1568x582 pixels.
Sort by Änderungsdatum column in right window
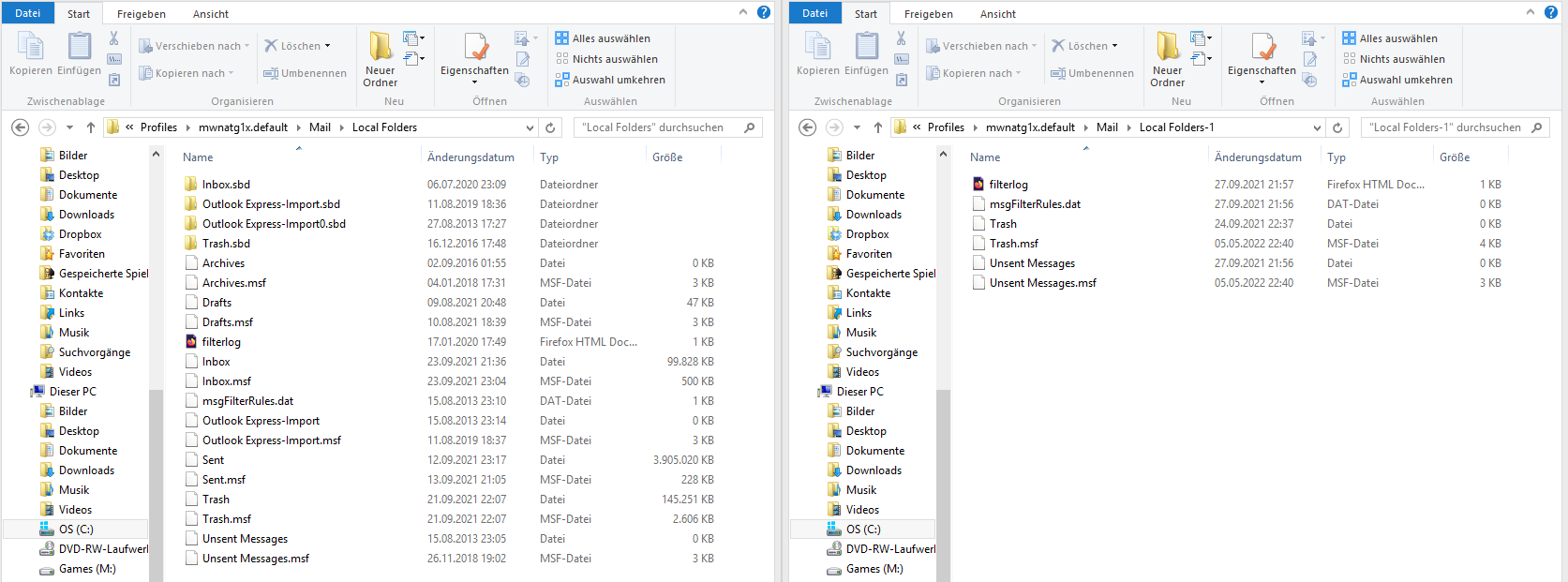[x=1257, y=157]
